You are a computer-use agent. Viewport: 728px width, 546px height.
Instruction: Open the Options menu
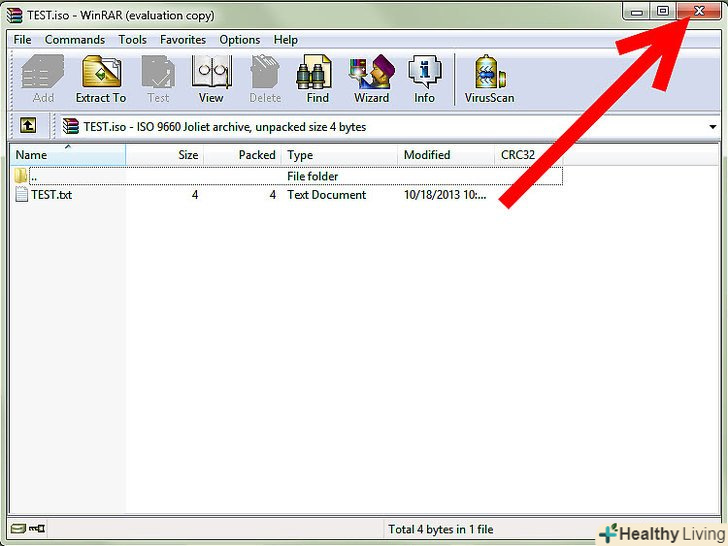click(240, 40)
